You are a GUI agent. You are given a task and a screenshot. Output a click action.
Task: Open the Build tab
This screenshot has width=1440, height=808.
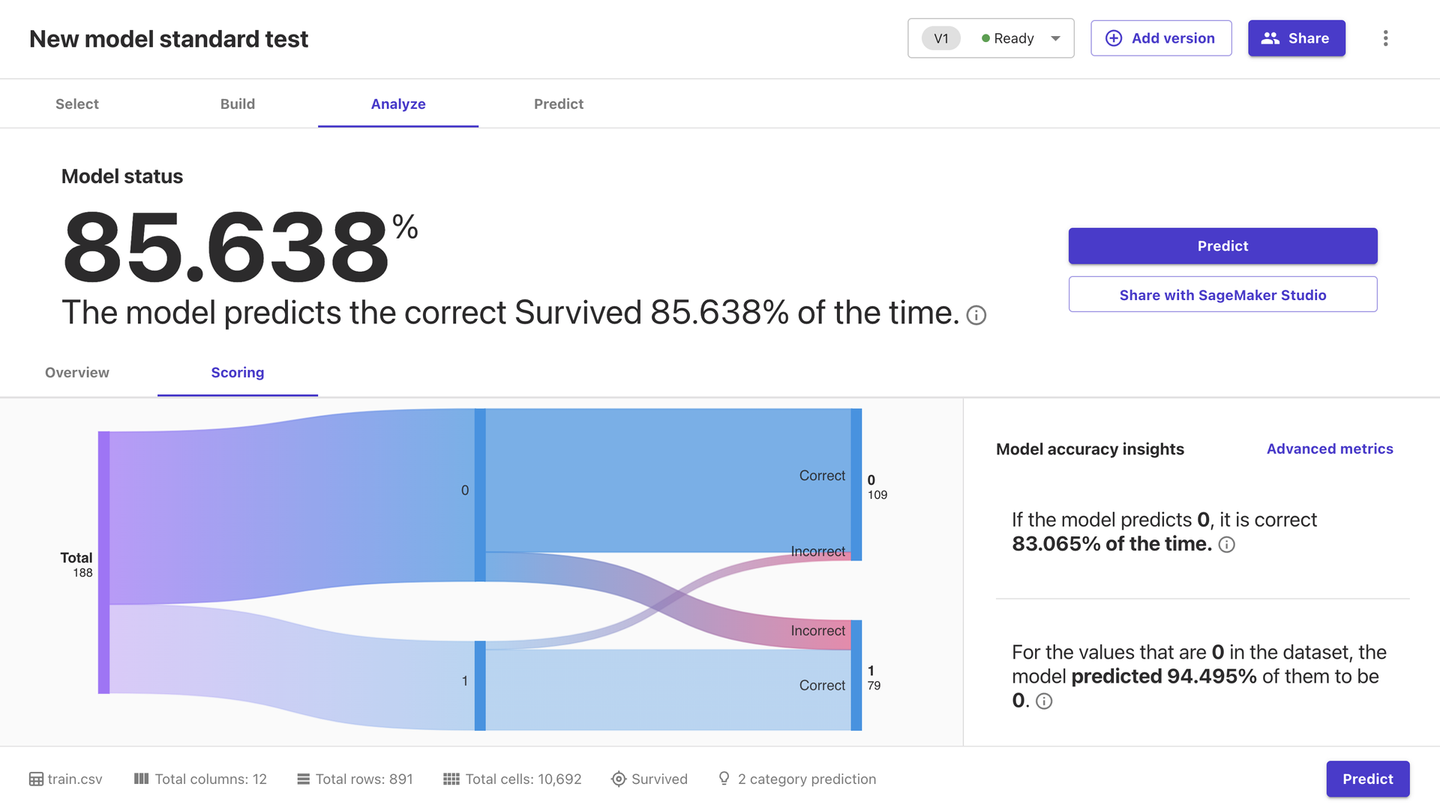tap(237, 104)
